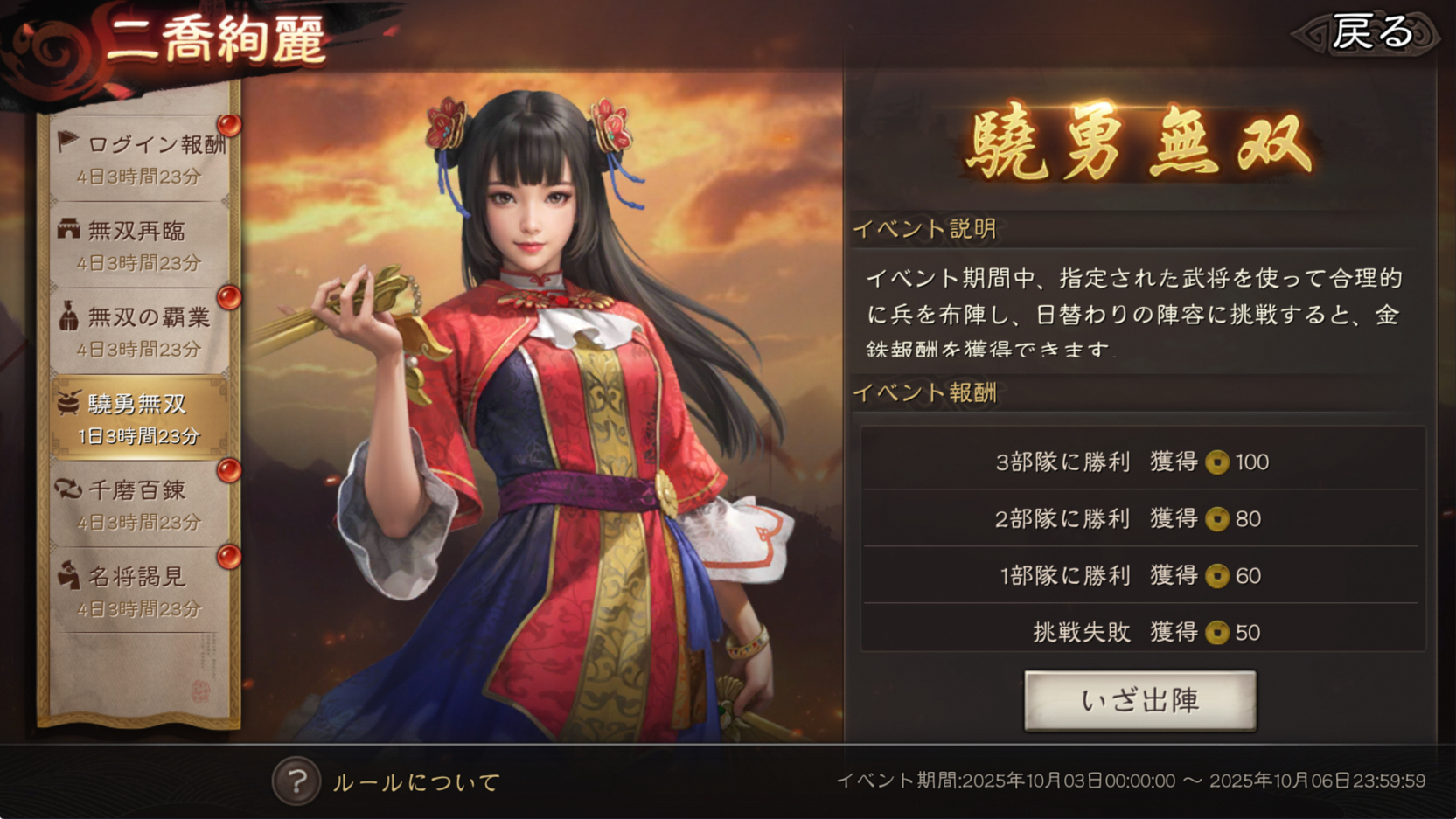Click the 戻る back button
This screenshot has width=1456, height=819.
pyautogui.click(x=1369, y=33)
